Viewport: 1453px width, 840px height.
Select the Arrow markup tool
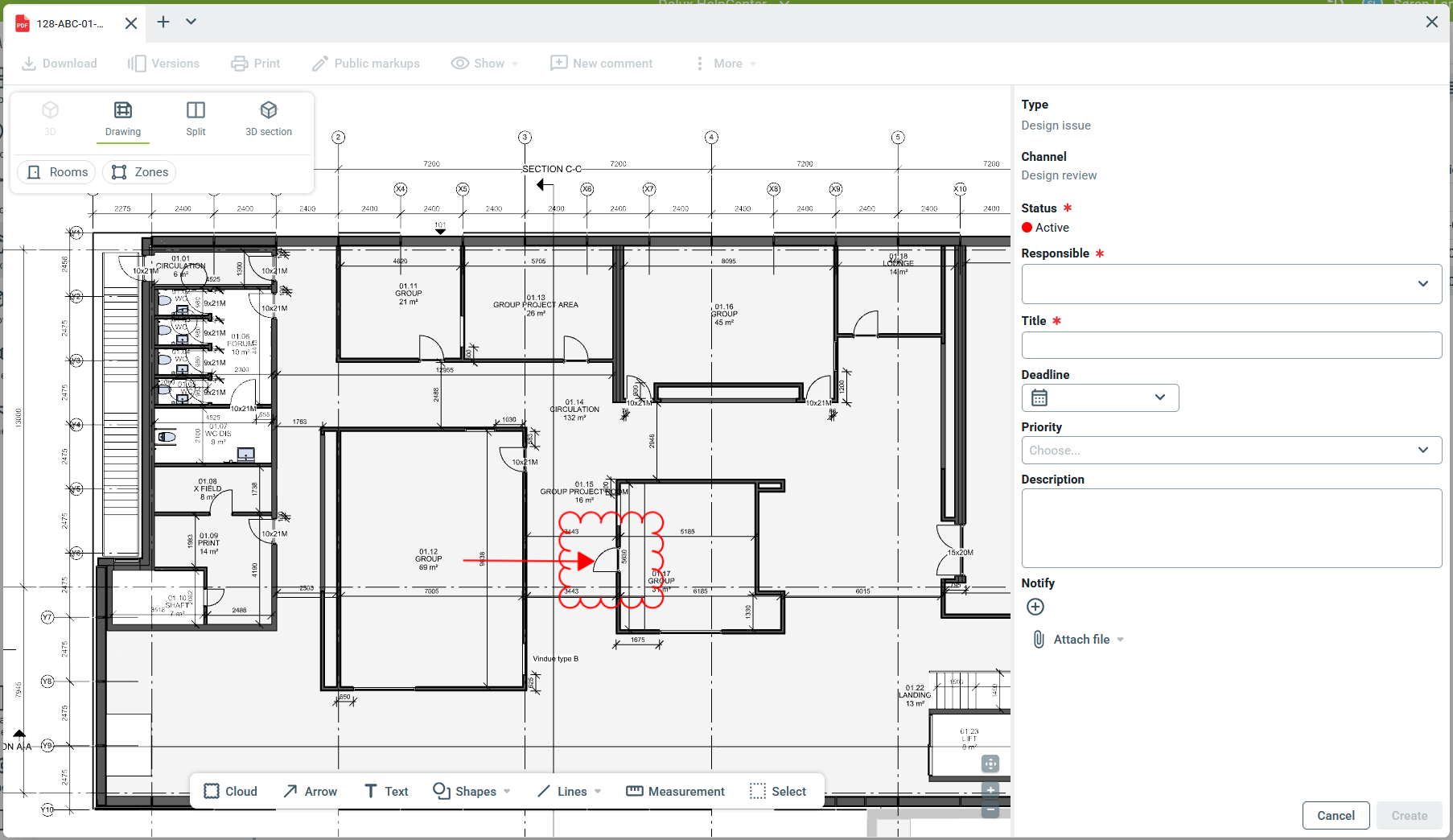(310, 791)
